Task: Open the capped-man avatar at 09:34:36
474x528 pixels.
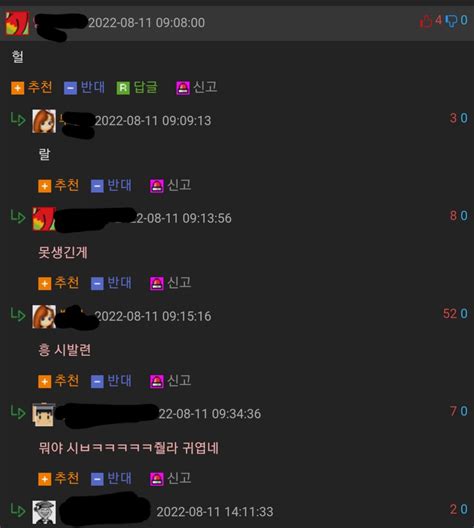Action: coord(43,414)
